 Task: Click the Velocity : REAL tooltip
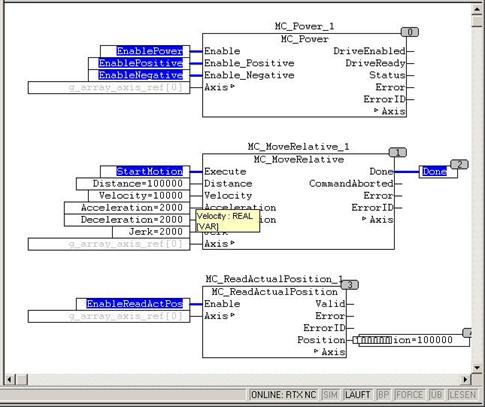[227, 221]
